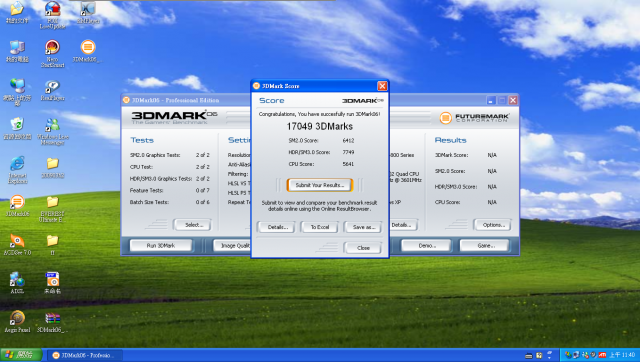The image size is (640, 362).
Task: Click the Close button in score dialog
Action: coord(363,248)
